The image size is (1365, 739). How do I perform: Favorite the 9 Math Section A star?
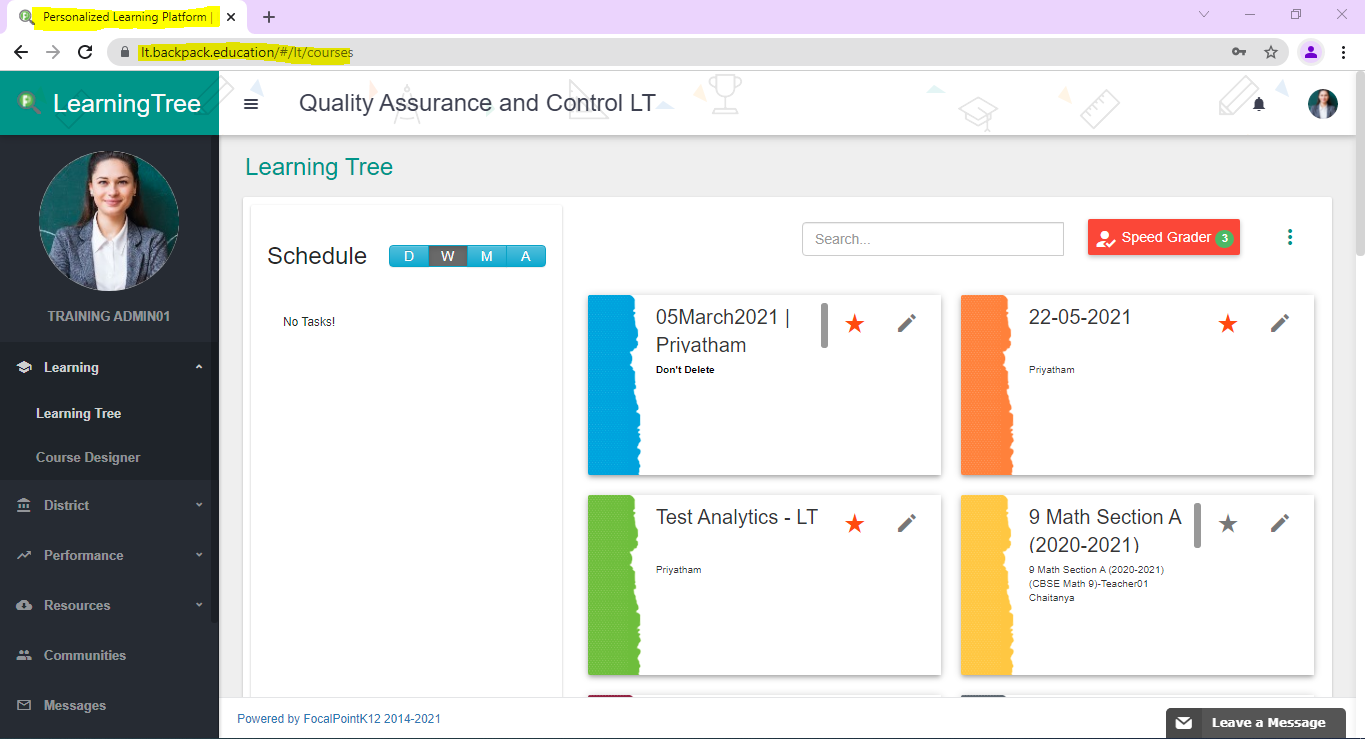pos(1228,524)
